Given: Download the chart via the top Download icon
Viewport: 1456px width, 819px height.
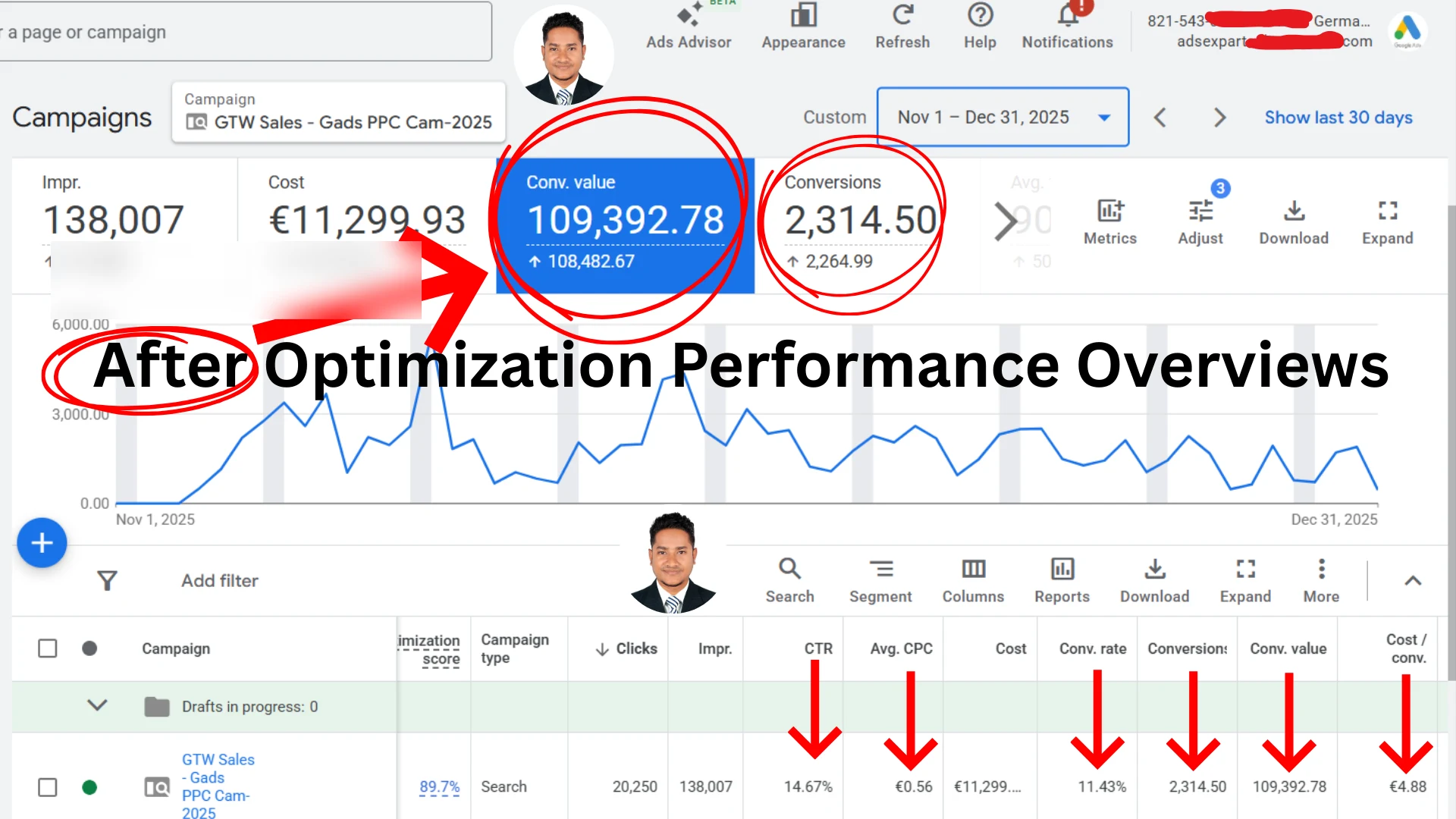Looking at the screenshot, I should (1294, 211).
